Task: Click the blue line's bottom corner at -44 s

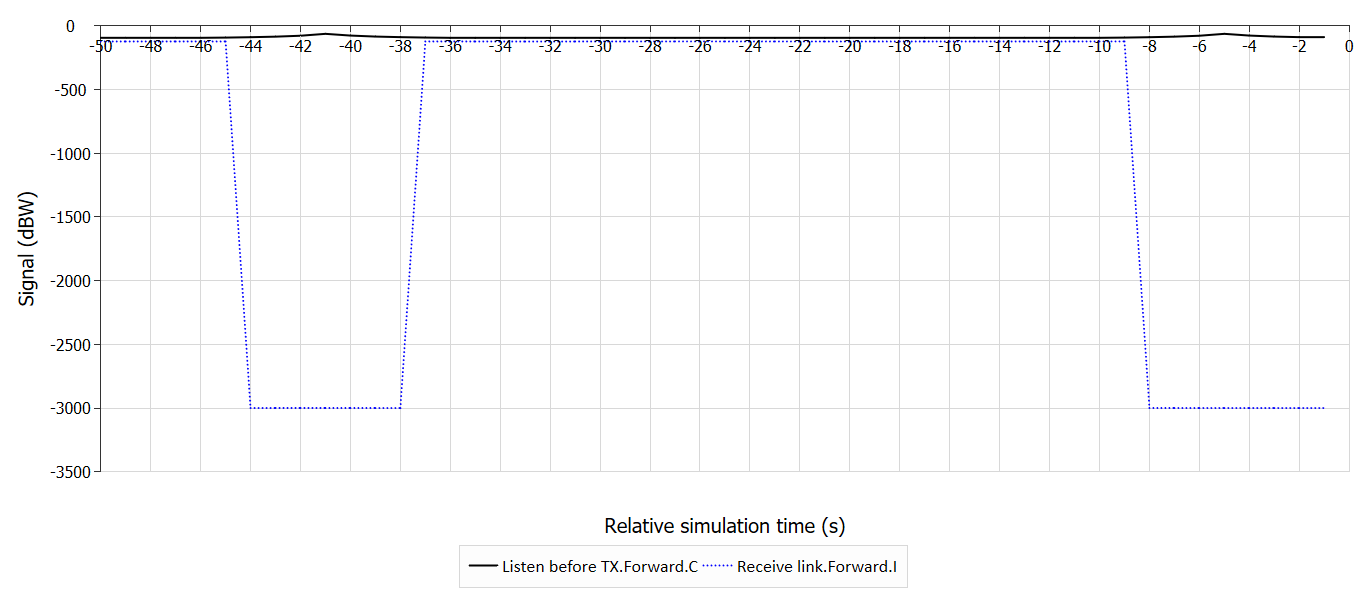Action: coord(251,408)
